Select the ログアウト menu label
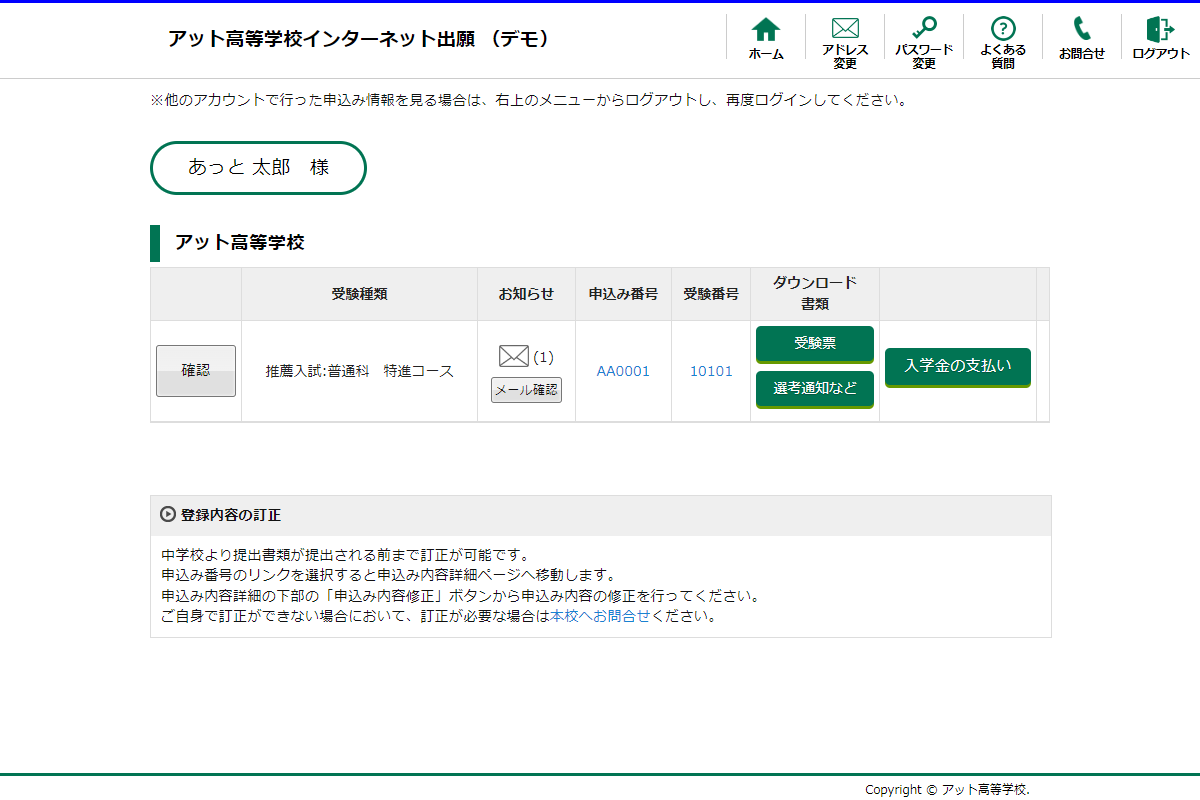Image resolution: width=1200 pixels, height=800 pixels. coord(1161,54)
